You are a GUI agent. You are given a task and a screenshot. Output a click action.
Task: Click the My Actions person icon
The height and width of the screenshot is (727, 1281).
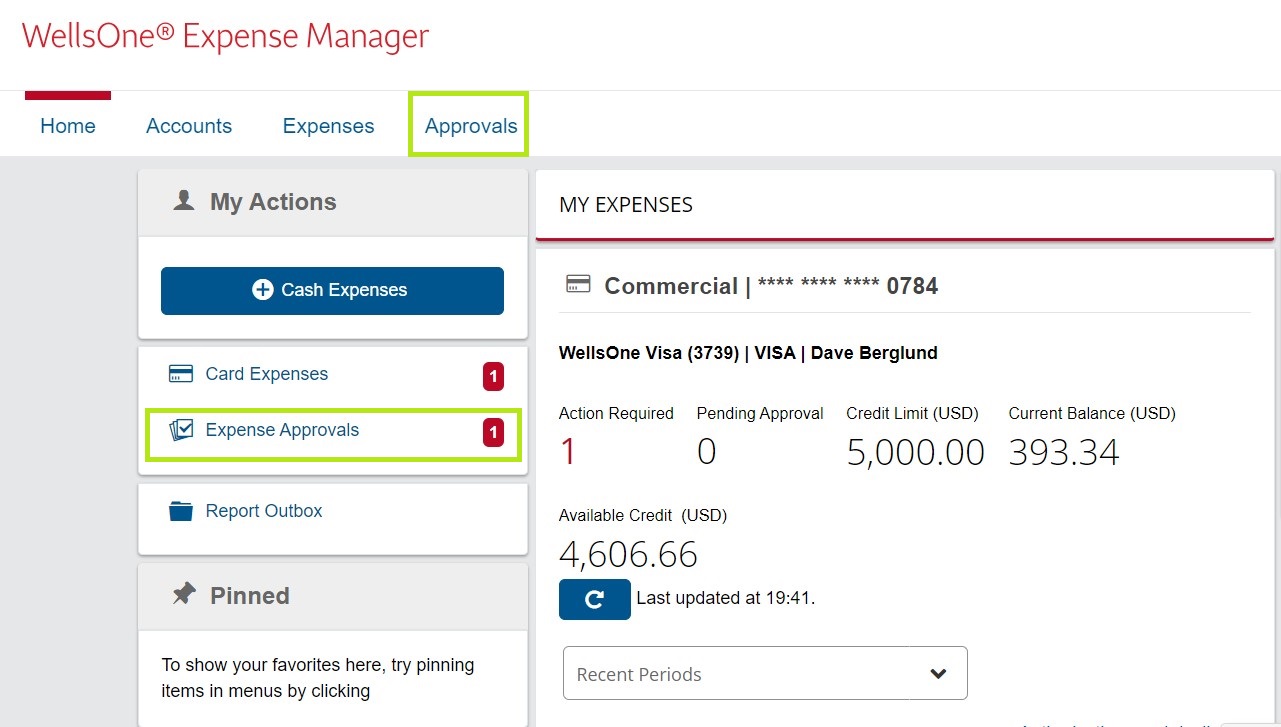(x=184, y=201)
